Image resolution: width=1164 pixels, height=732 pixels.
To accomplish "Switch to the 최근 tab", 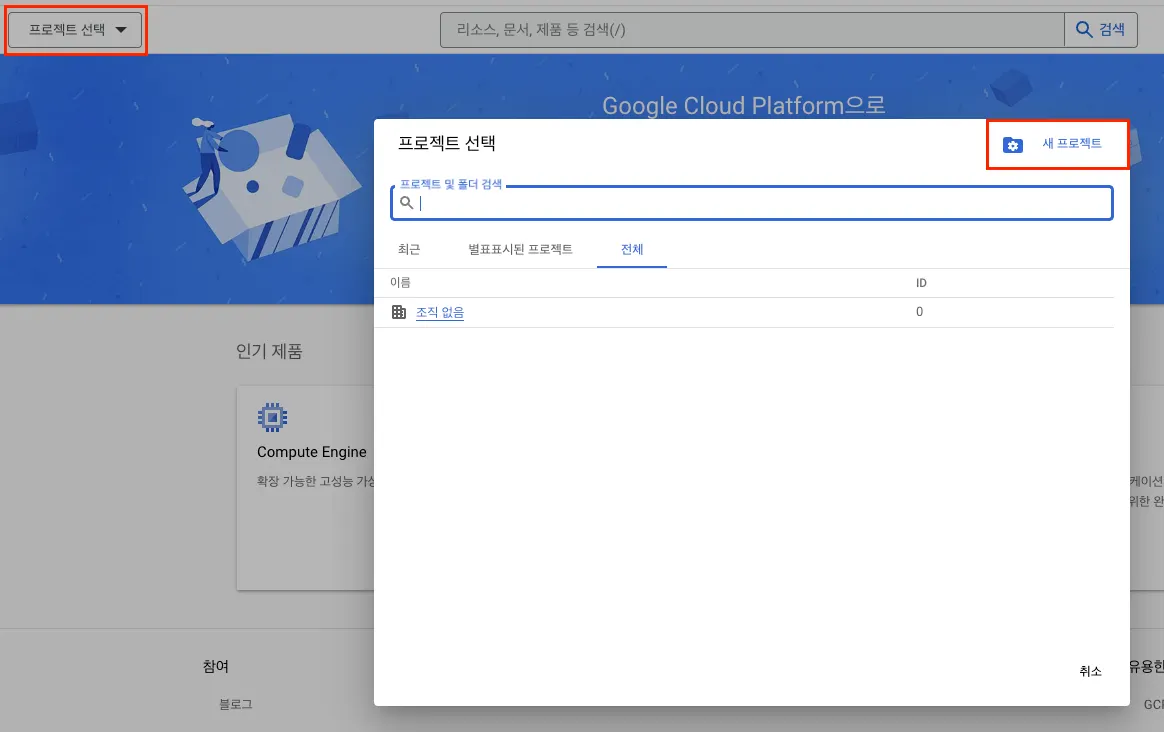I will point(409,249).
